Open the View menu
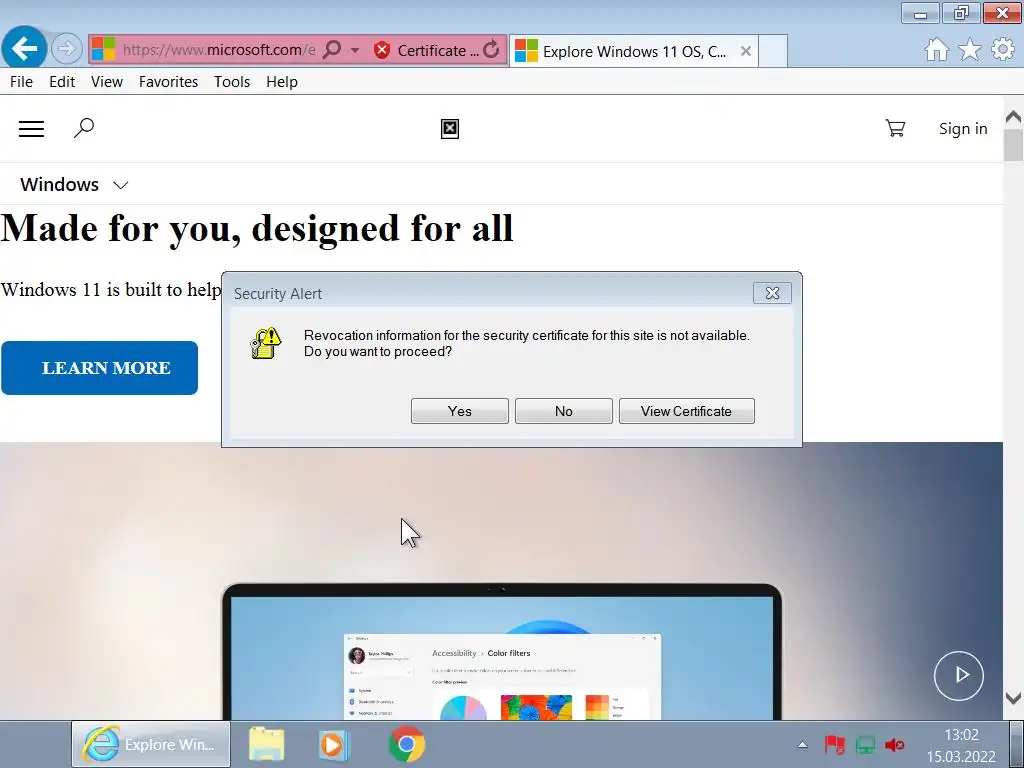Screen dimensions: 1024x768 pos(107,82)
